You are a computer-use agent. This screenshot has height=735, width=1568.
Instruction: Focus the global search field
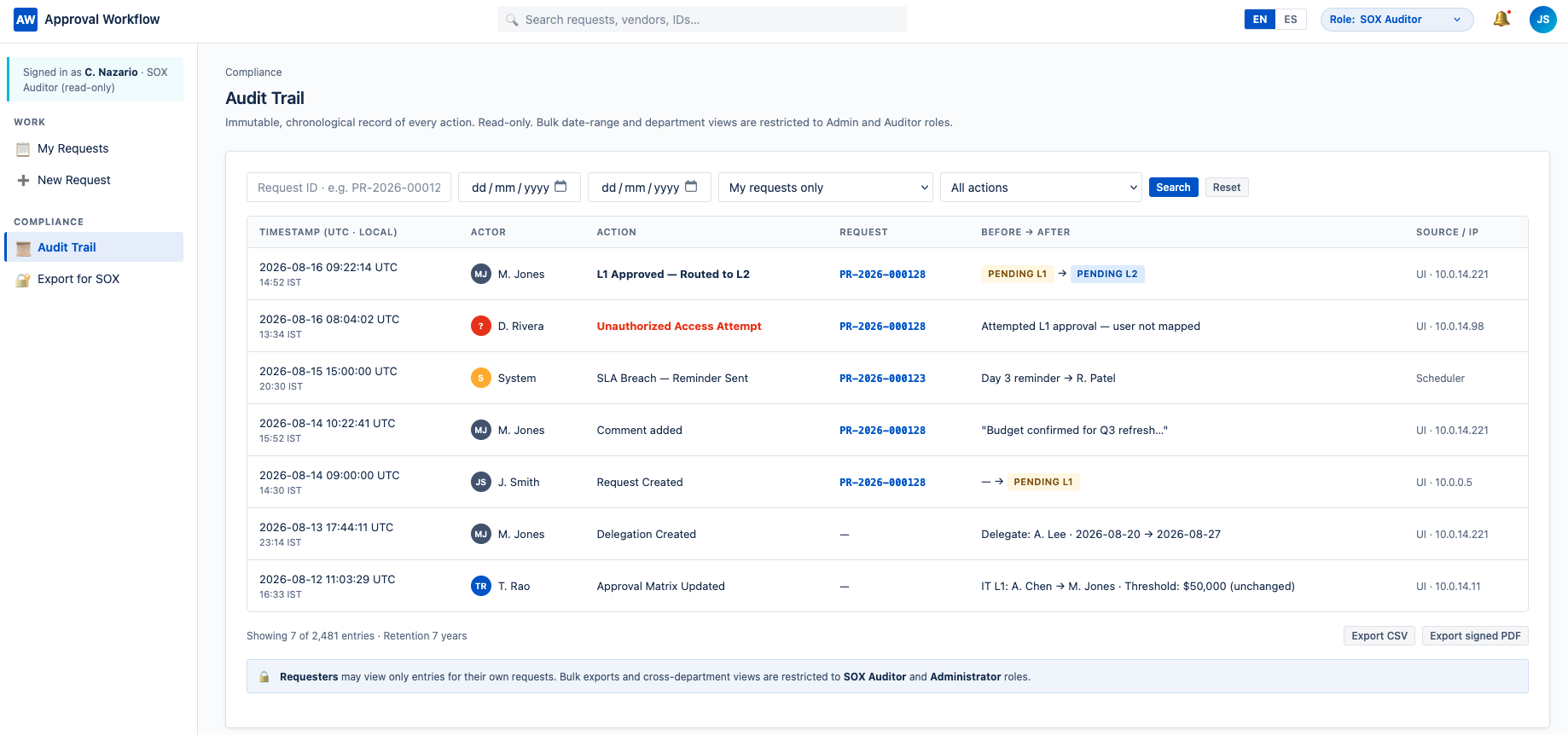tap(702, 20)
